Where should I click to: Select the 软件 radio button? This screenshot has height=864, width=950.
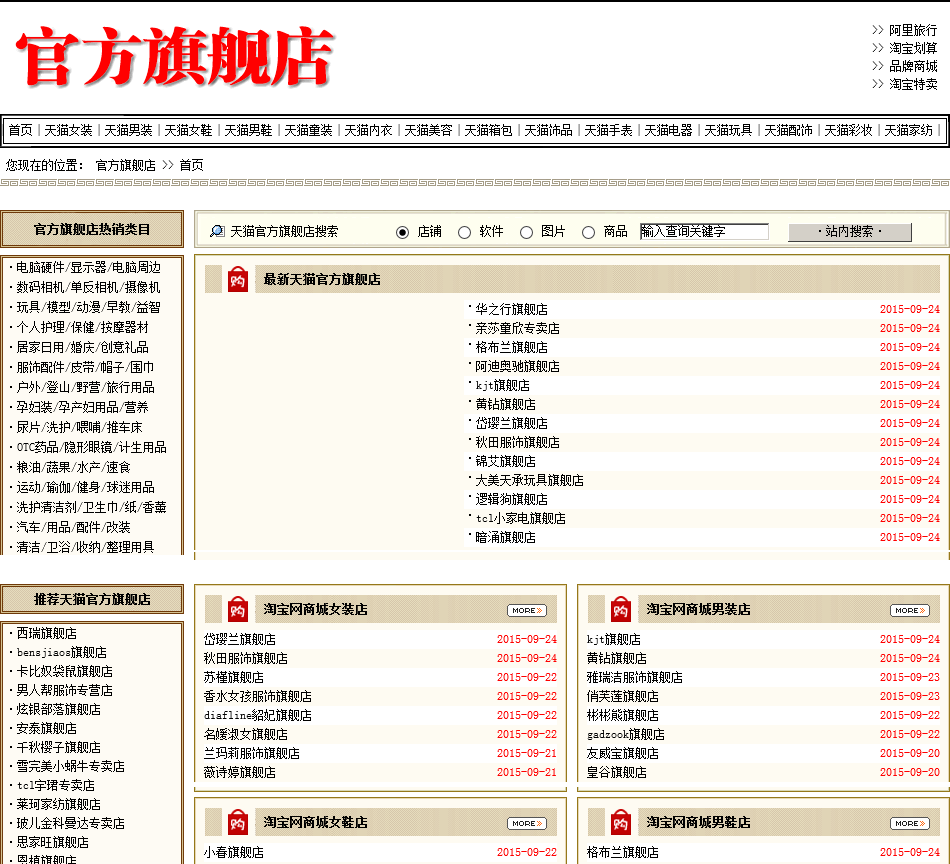coord(464,232)
